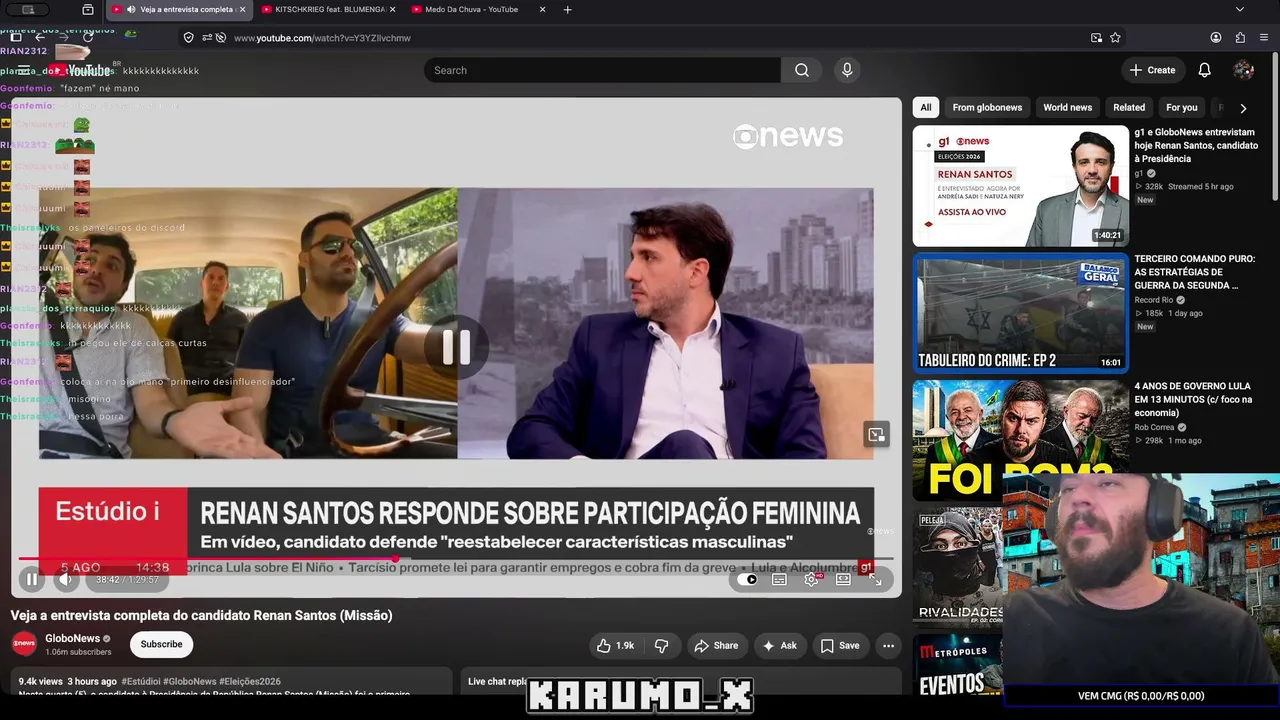Screen dimensions: 1280x720
Task: Enter full screen mode
Action: pyautogui.click(x=875, y=579)
